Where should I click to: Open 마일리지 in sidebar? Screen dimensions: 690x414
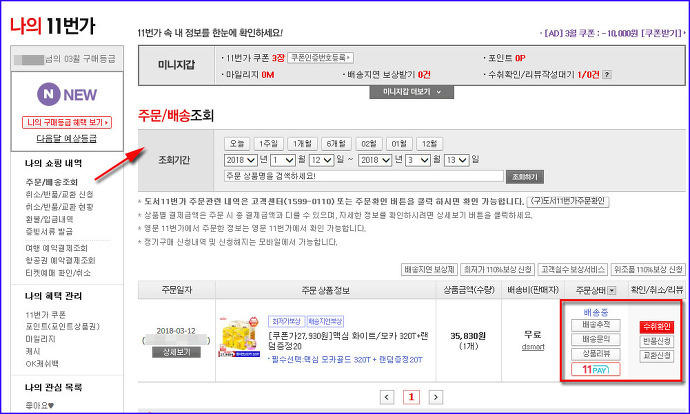coord(40,339)
